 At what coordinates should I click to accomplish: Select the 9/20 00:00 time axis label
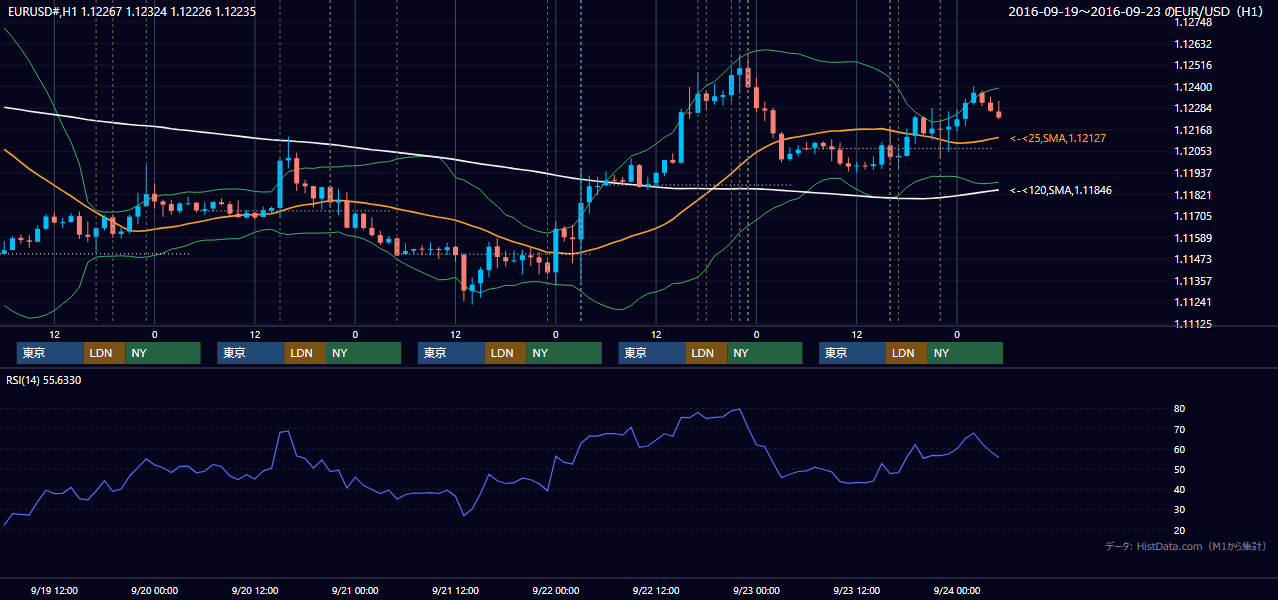click(154, 591)
